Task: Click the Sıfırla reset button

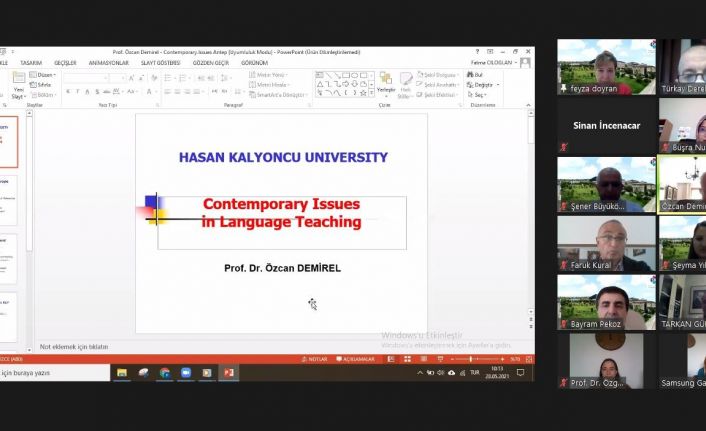Action: point(41,85)
